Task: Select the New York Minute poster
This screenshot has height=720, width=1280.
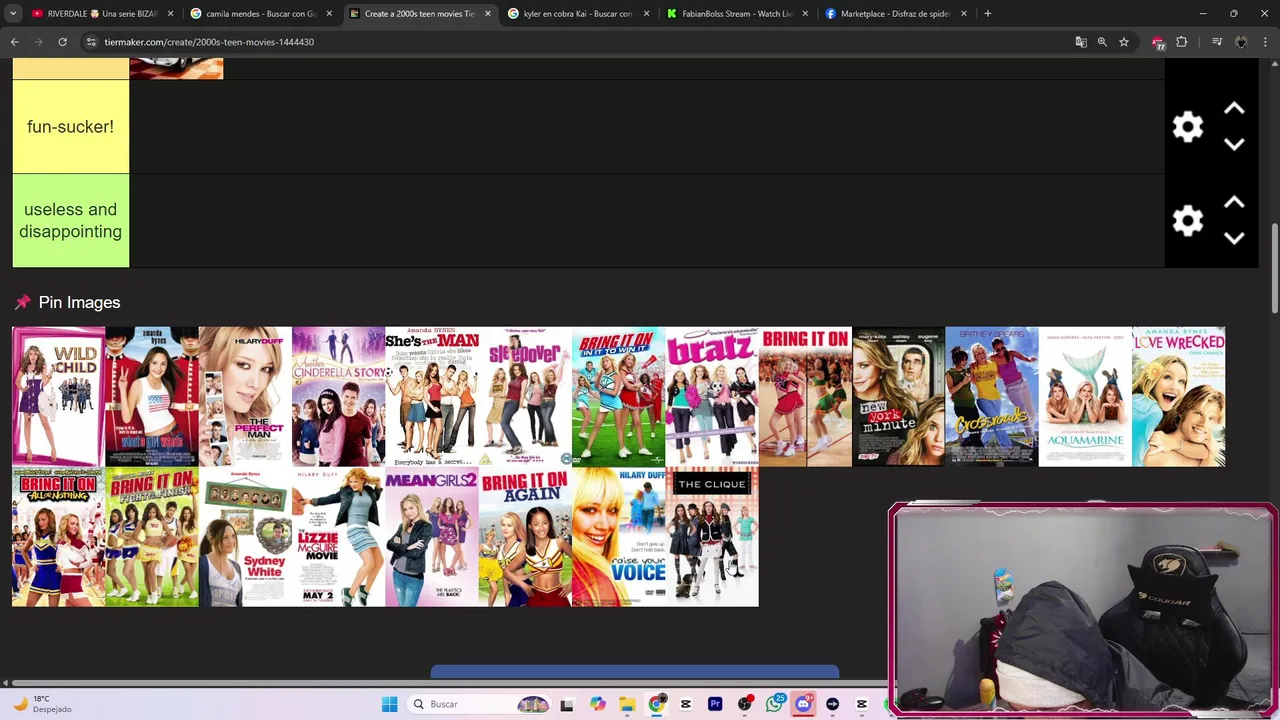Action: pos(898,396)
